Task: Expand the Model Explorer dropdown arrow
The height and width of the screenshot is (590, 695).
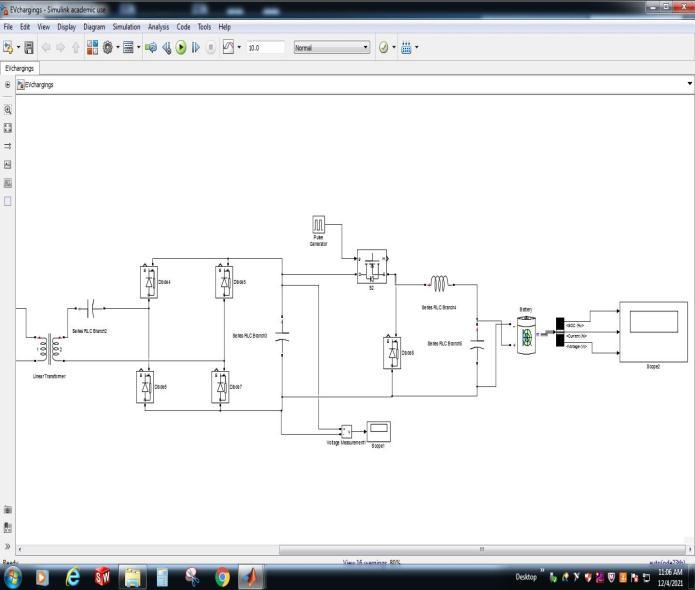Action: [139, 47]
